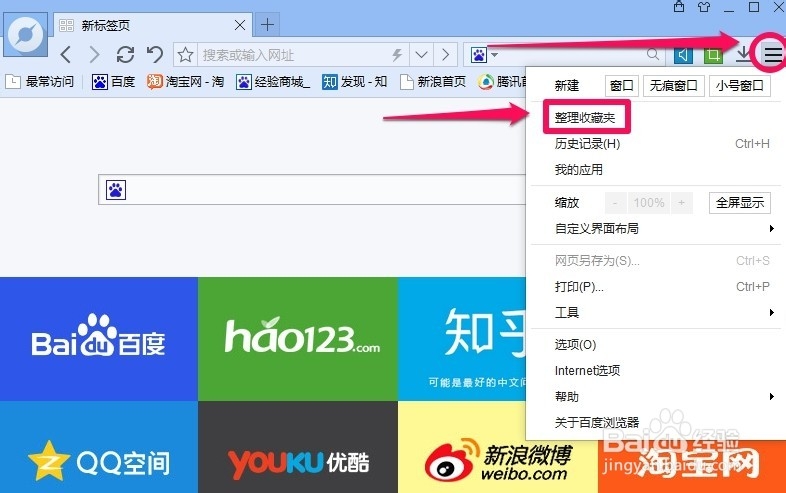Image resolution: width=786 pixels, height=493 pixels.
Task: Close the 新标签页 tab
Action: [x=240, y=25]
